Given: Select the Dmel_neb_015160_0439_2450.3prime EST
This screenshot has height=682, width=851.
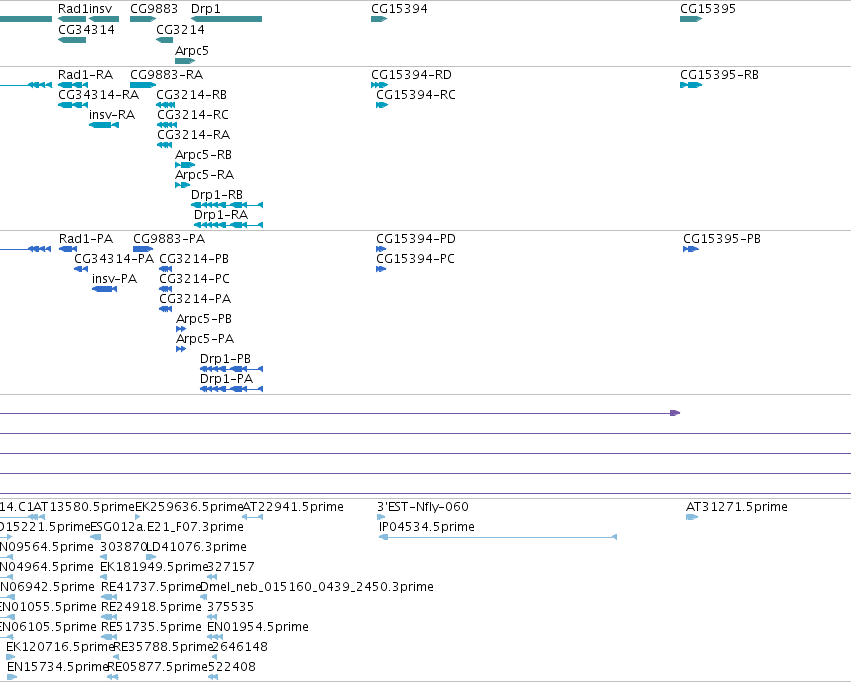Looking at the screenshot, I should [x=317, y=588].
